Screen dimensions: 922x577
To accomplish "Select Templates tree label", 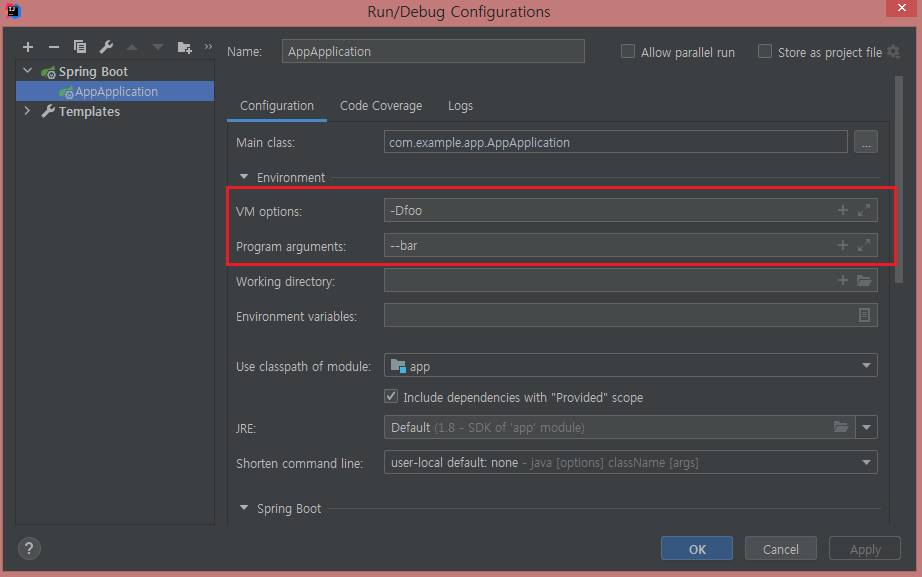I will [x=89, y=111].
